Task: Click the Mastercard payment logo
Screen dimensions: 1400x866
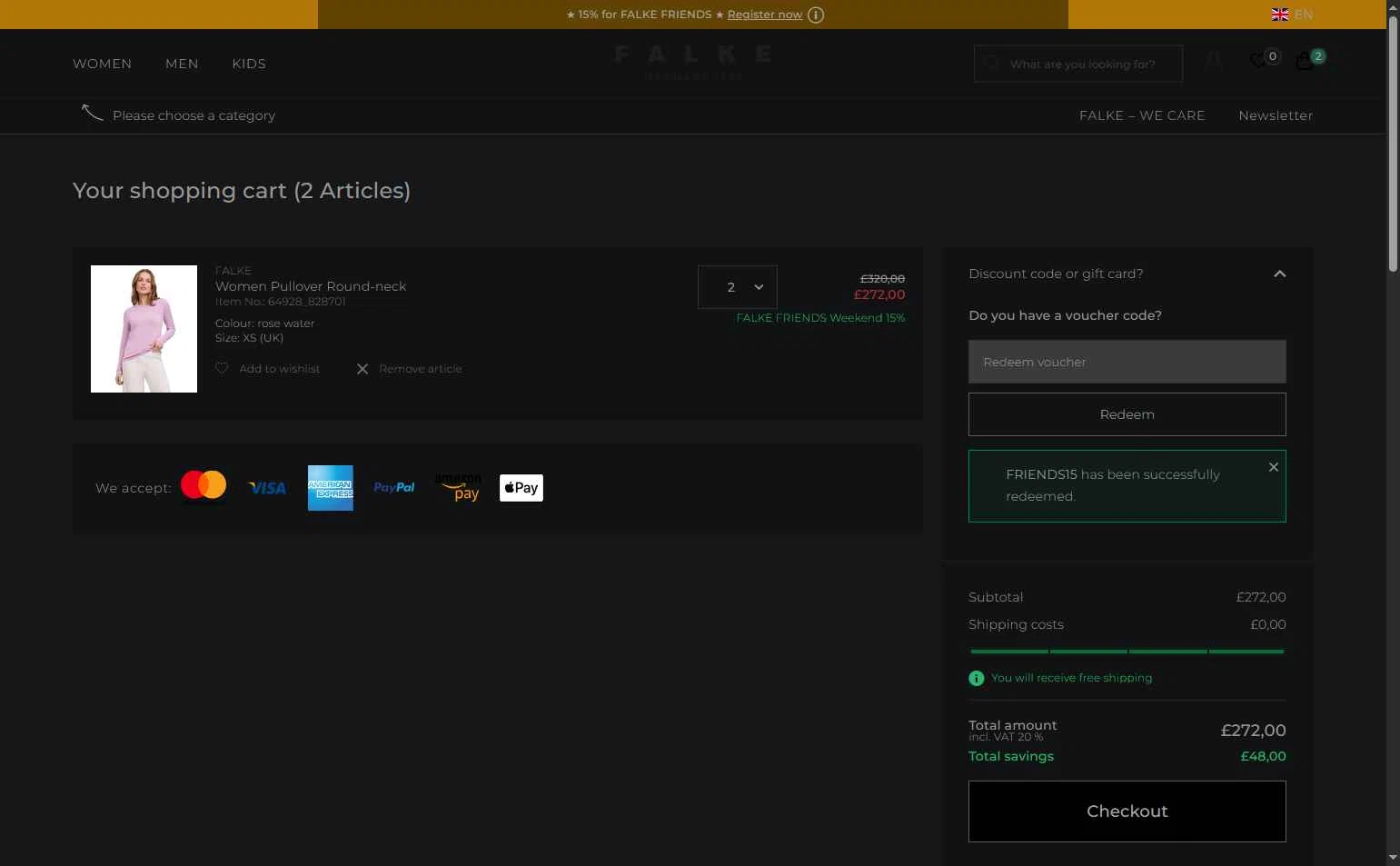Action: click(204, 485)
